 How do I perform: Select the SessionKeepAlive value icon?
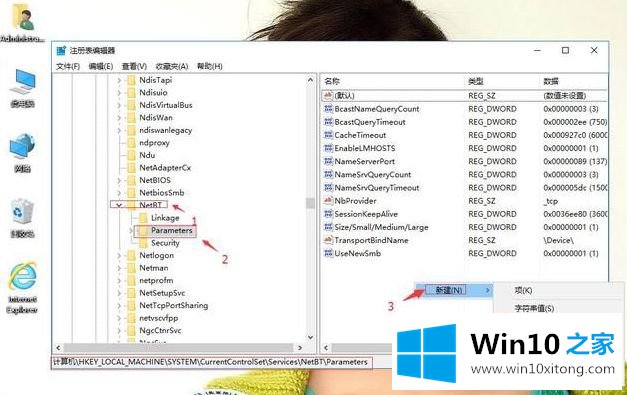click(x=328, y=214)
